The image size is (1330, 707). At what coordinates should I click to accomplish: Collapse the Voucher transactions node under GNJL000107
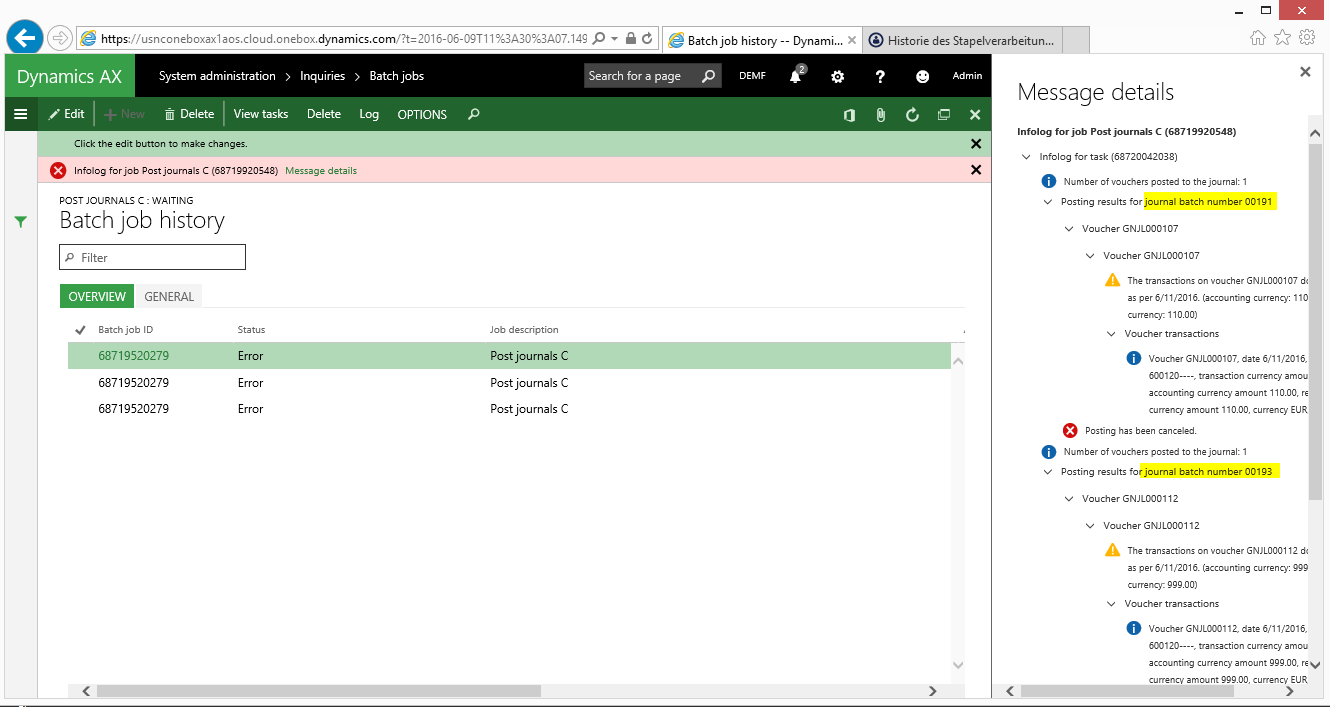(x=1111, y=334)
